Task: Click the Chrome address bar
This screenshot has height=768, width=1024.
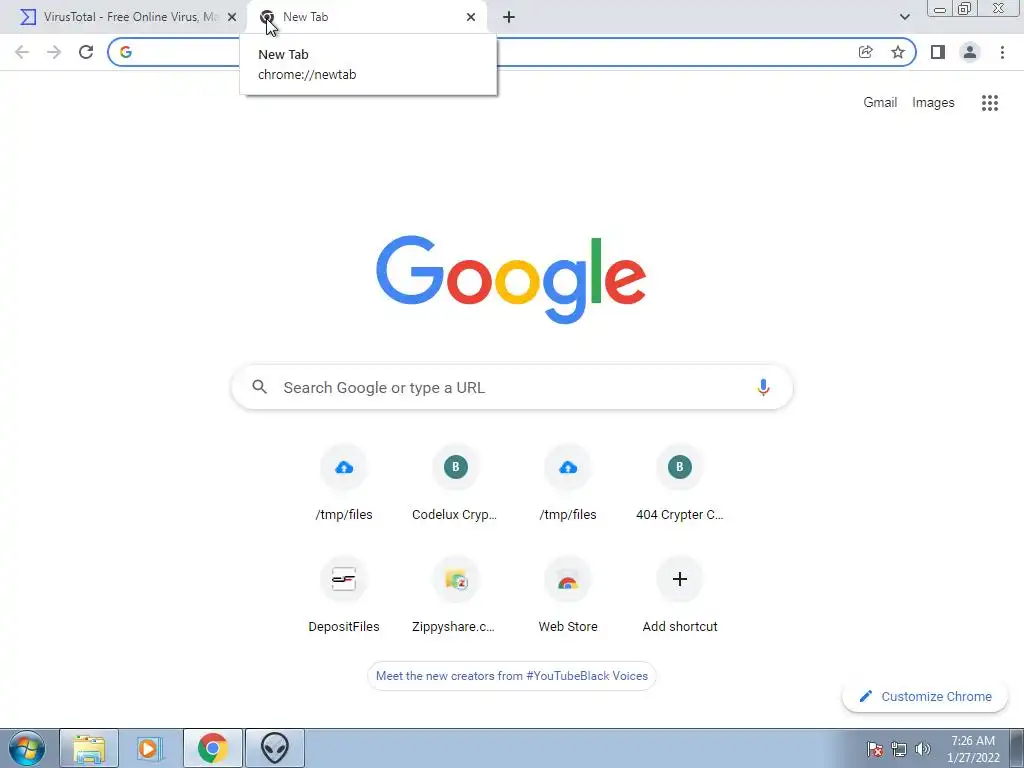Action: tap(511, 52)
